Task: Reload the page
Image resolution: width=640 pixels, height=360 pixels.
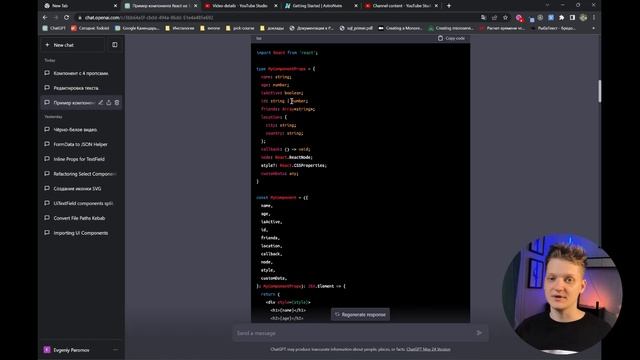Action: [67, 18]
